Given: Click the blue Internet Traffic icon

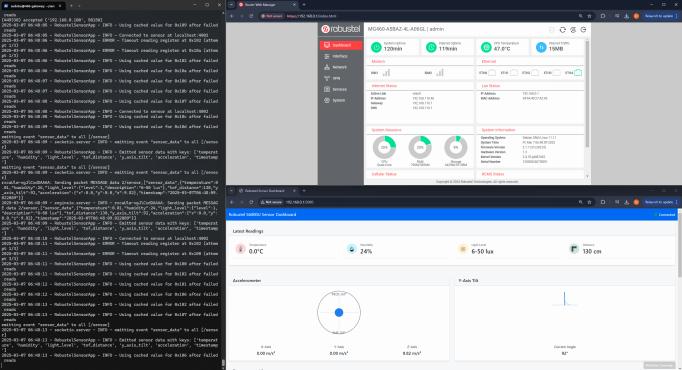Looking at the screenshot, I should click(x=541, y=47).
